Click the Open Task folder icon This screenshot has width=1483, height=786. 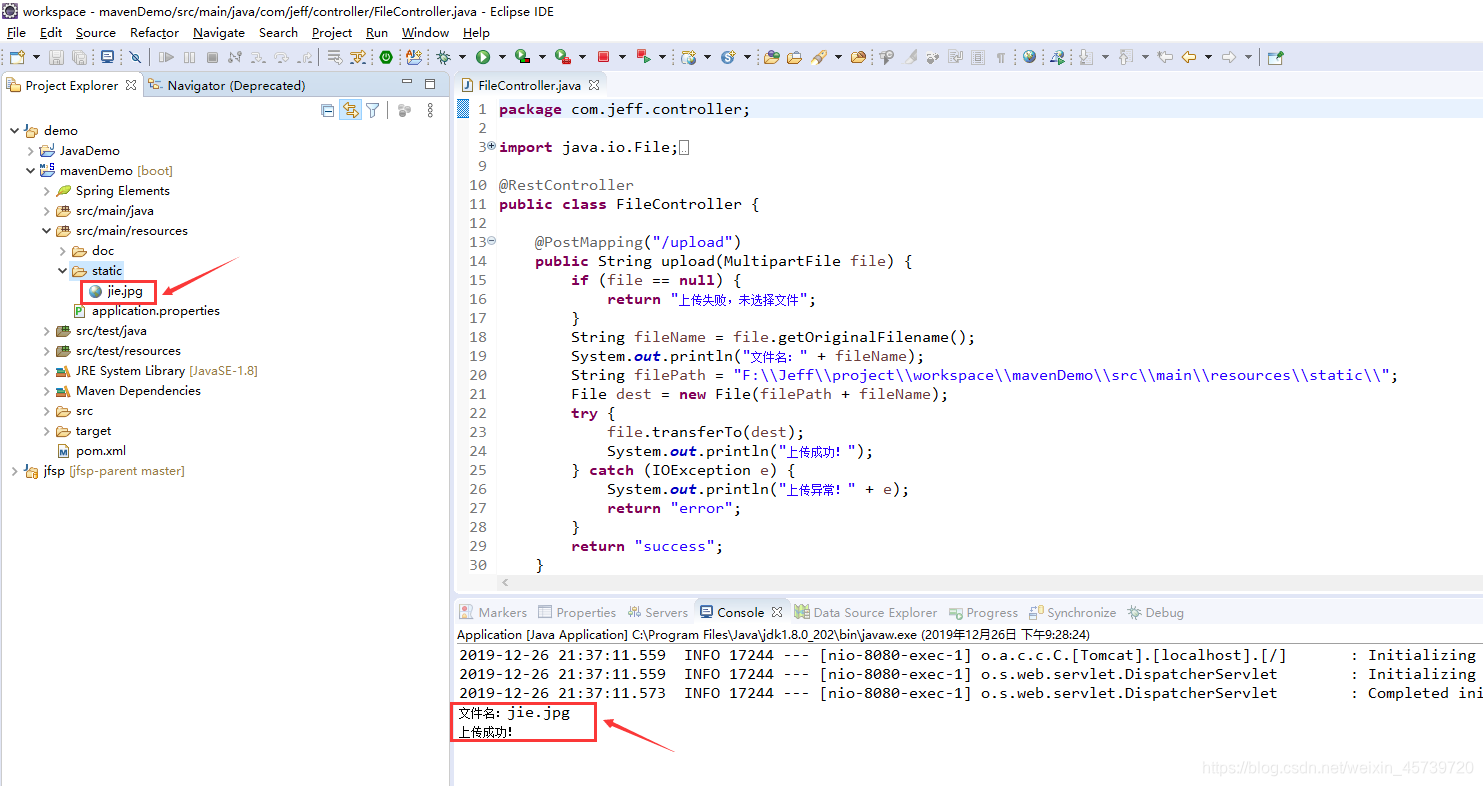point(794,57)
